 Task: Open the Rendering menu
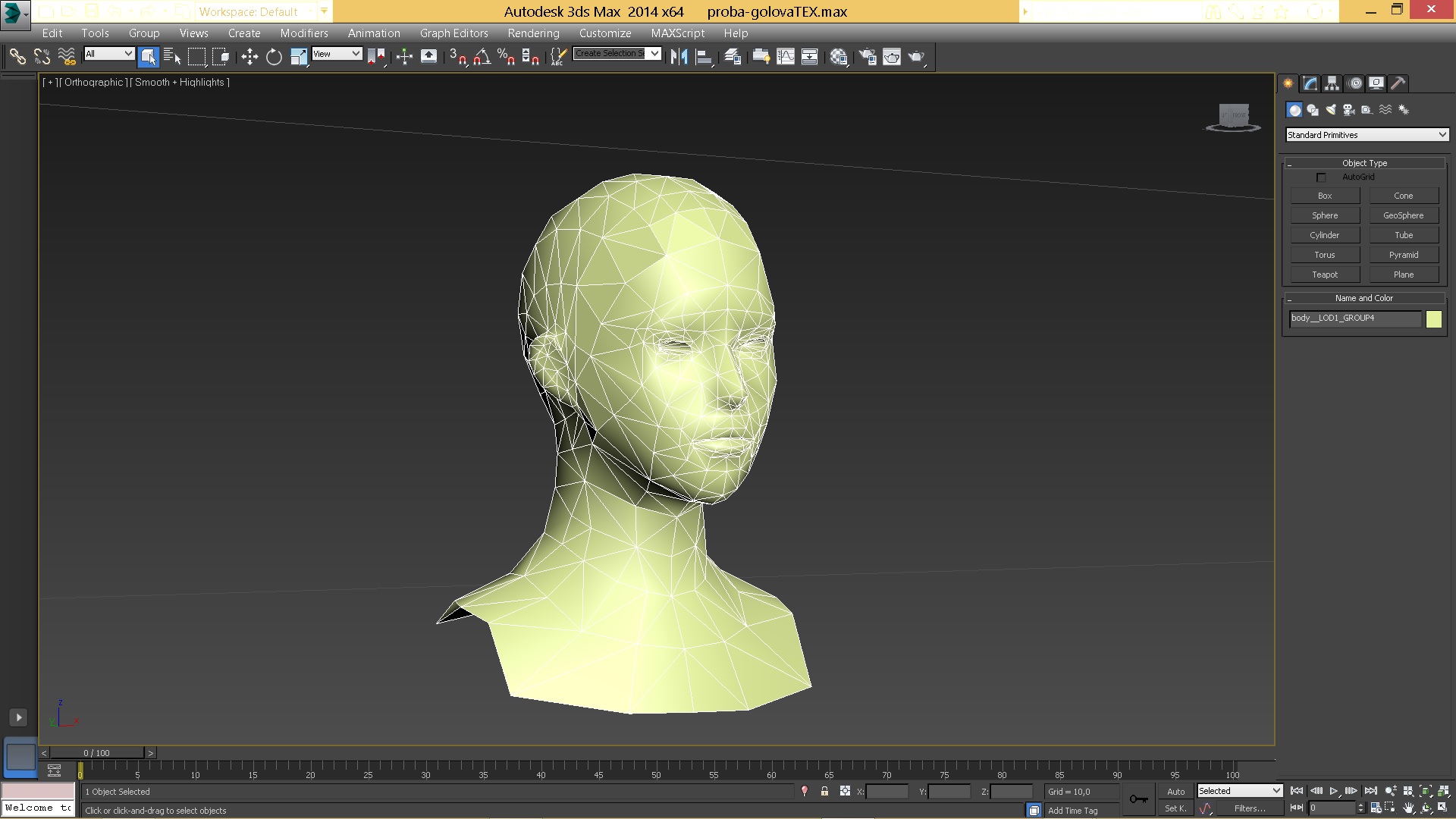click(533, 33)
